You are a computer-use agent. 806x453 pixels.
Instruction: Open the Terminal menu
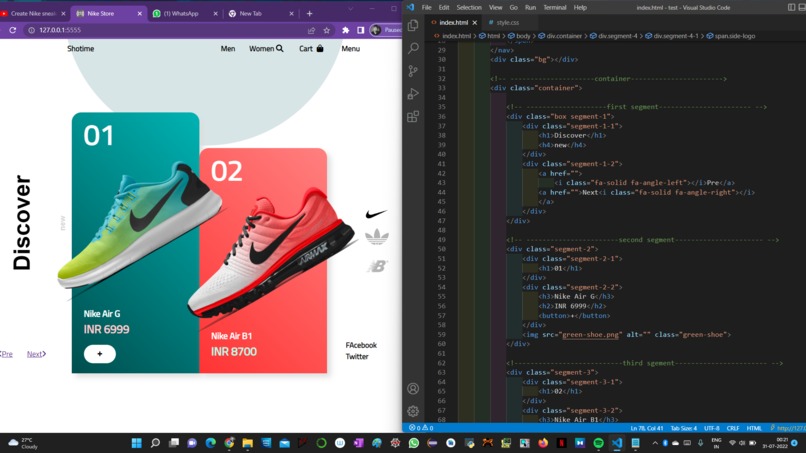click(x=555, y=7)
